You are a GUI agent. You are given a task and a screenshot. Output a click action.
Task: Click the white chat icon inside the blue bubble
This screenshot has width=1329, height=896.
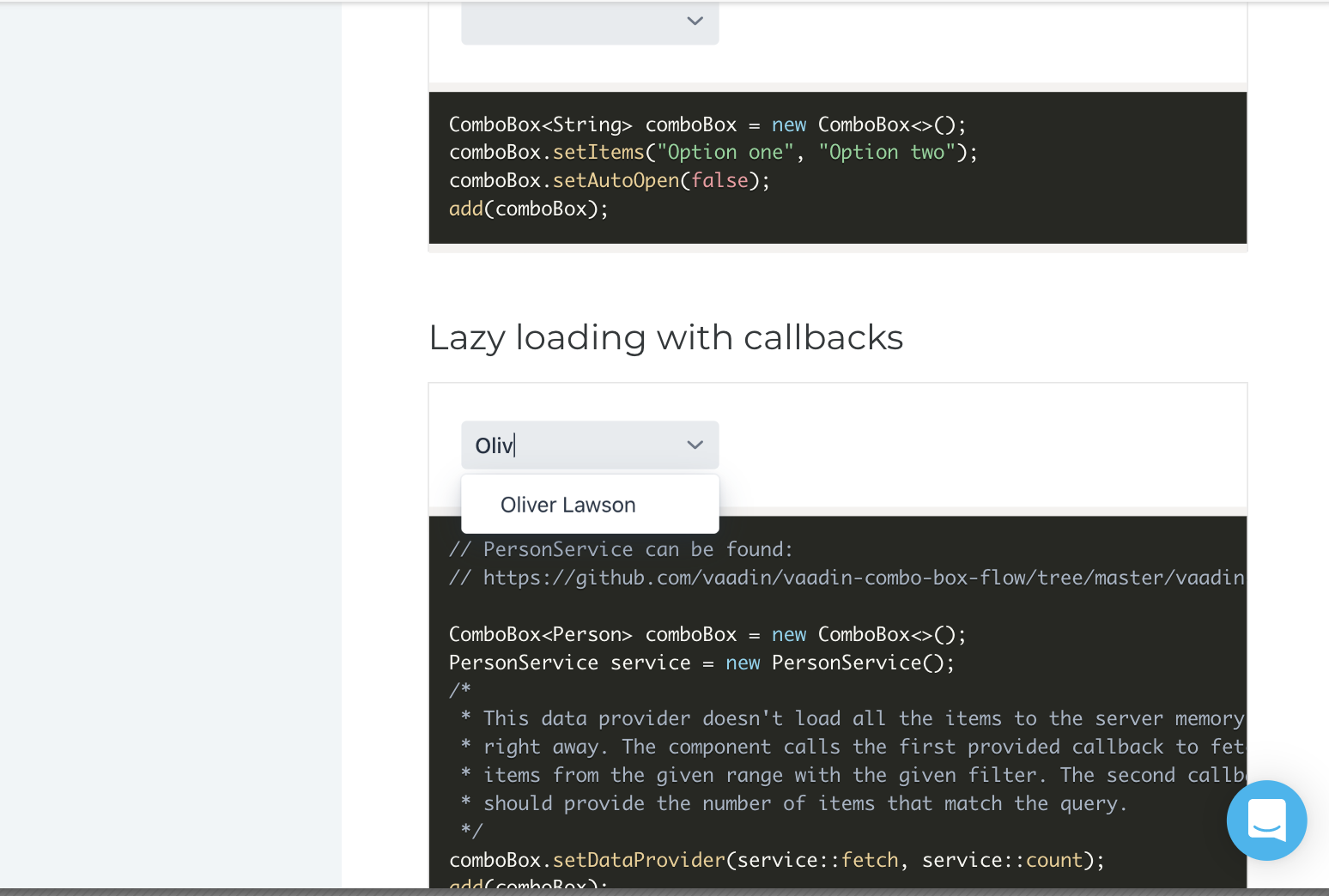[1266, 820]
